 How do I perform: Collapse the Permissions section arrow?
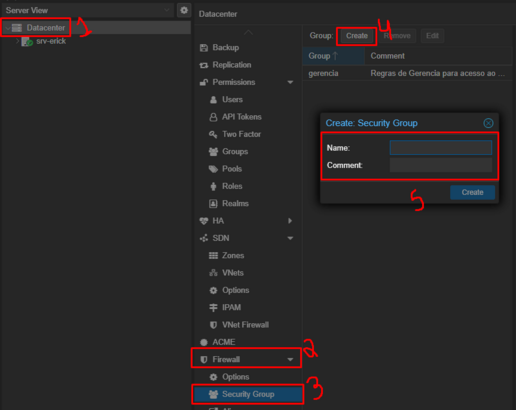click(x=290, y=82)
